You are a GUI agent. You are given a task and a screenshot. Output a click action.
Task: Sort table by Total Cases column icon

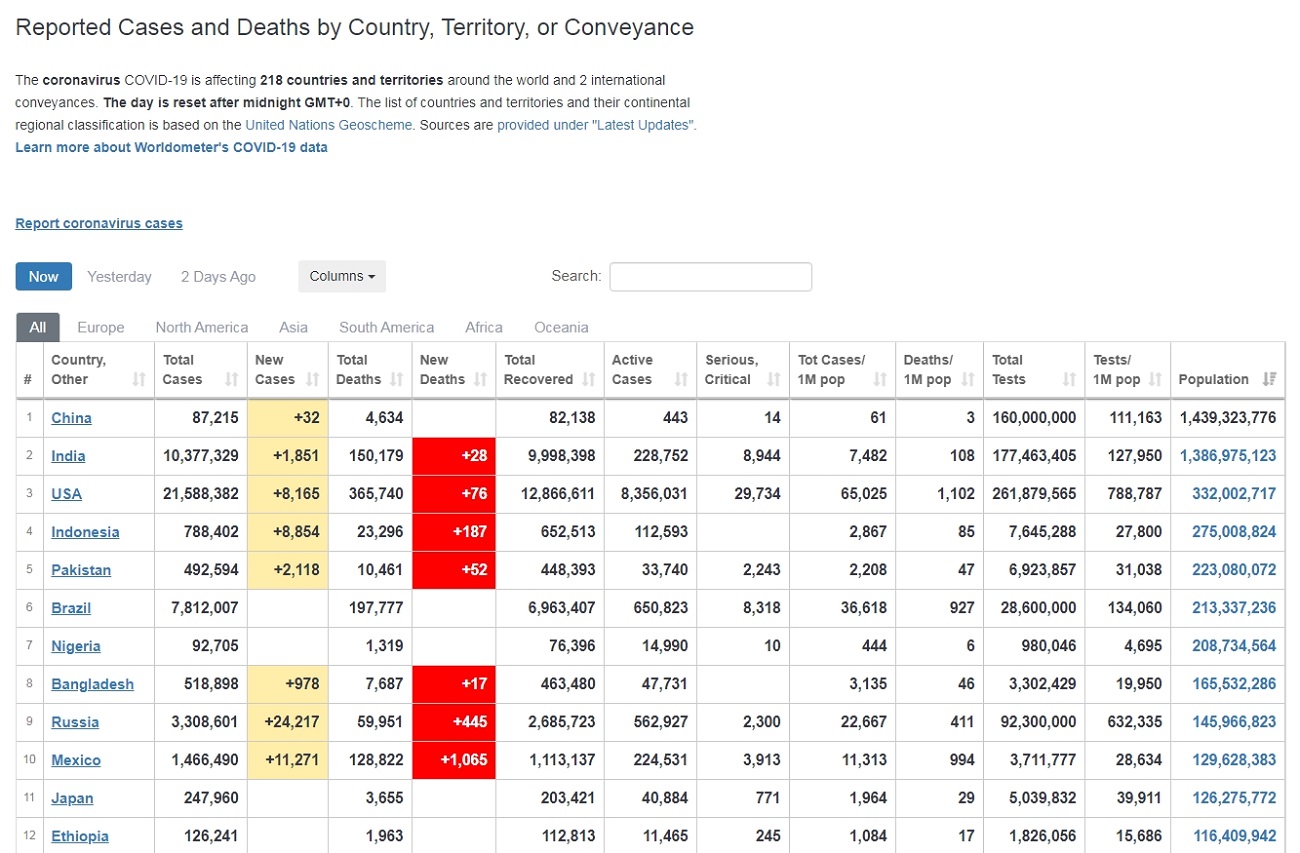[232, 380]
